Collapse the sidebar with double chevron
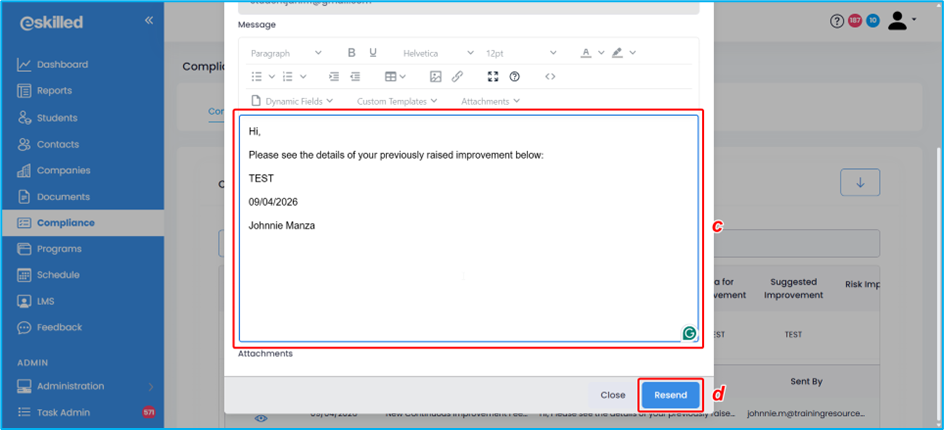The image size is (944, 430). pyautogui.click(x=149, y=20)
